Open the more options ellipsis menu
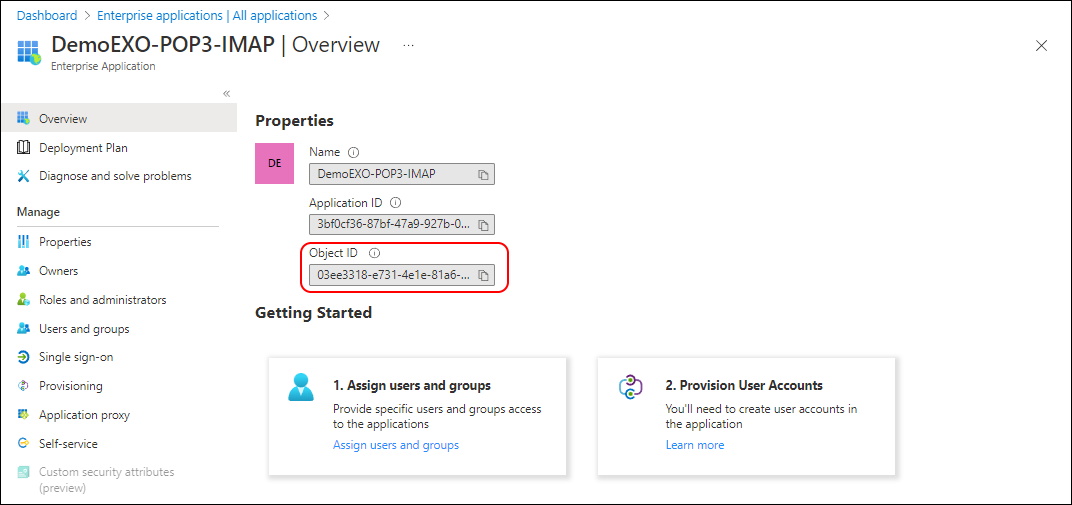The height and width of the screenshot is (505, 1072). (x=409, y=45)
